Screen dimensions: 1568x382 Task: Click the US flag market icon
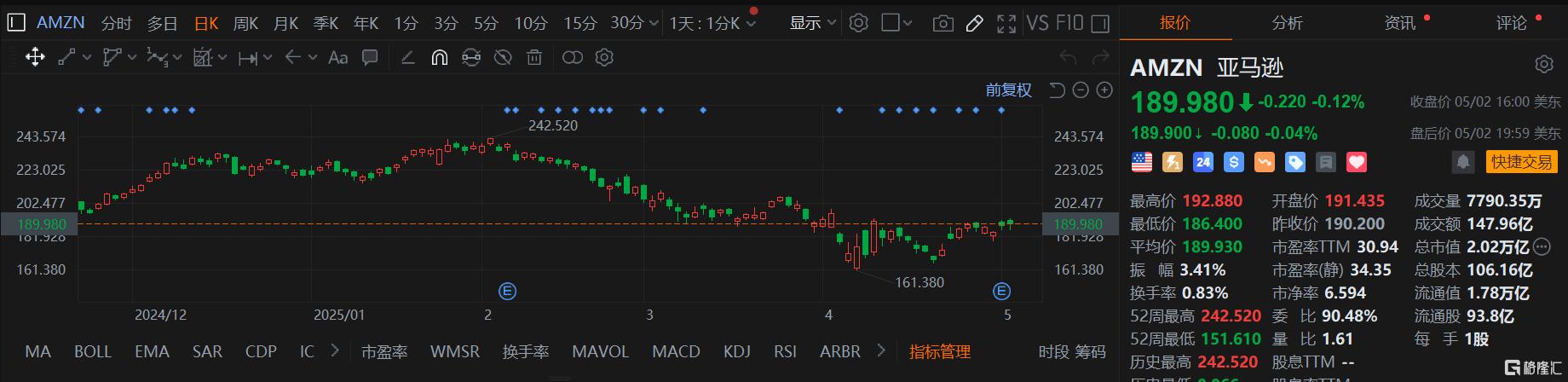pyautogui.click(x=1142, y=161)
